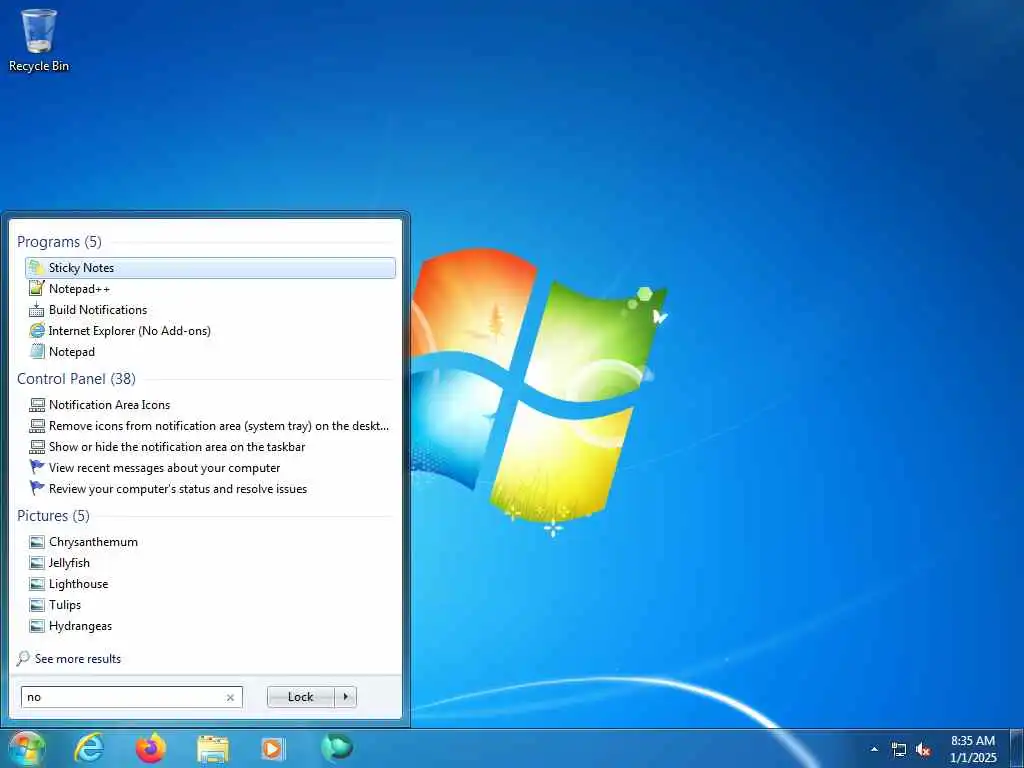Click the Windows Start orb
This screenshot has width=1024, height=768.
[x=26, y=749]
